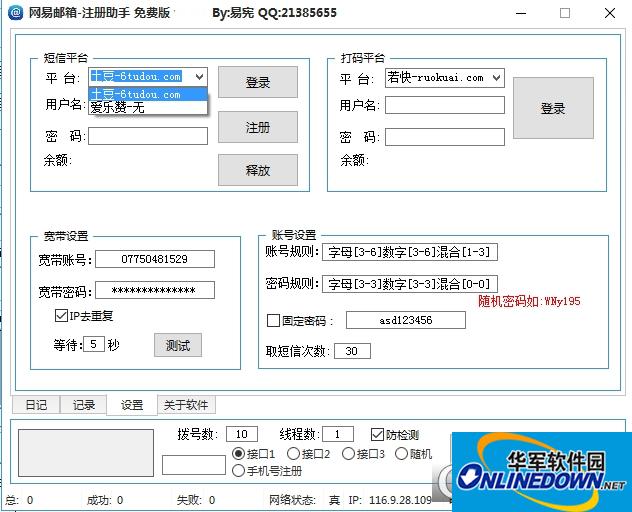This screenshot has height=512, width=632.
Task: Click the 打码平台 密码 input field
Action: [445, 137]
